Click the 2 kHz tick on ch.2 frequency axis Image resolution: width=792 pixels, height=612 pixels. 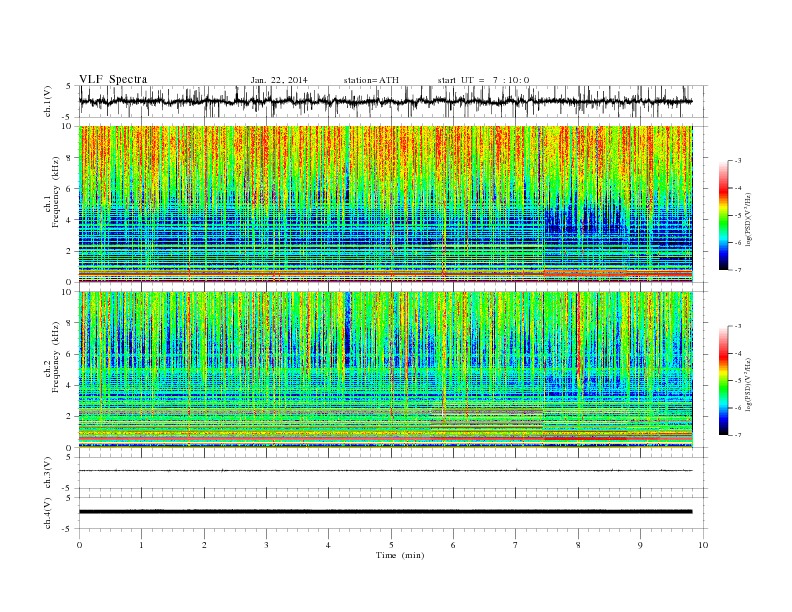tap(69, 417)
